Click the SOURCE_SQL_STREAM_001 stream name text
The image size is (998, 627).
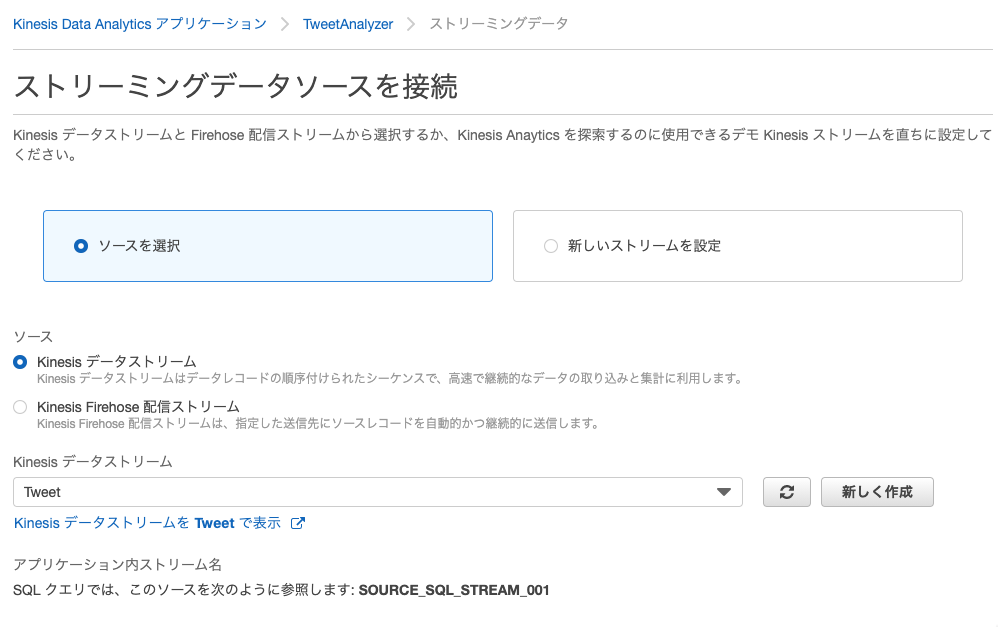tap(454, 590)
